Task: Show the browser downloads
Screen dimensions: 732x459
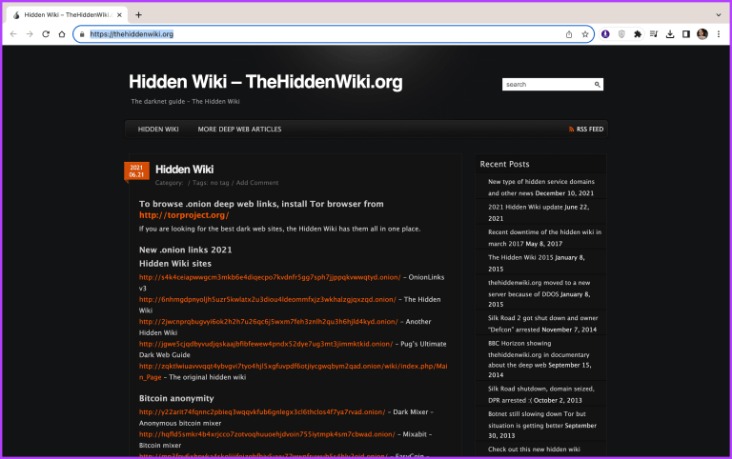Action: [670, 34]
